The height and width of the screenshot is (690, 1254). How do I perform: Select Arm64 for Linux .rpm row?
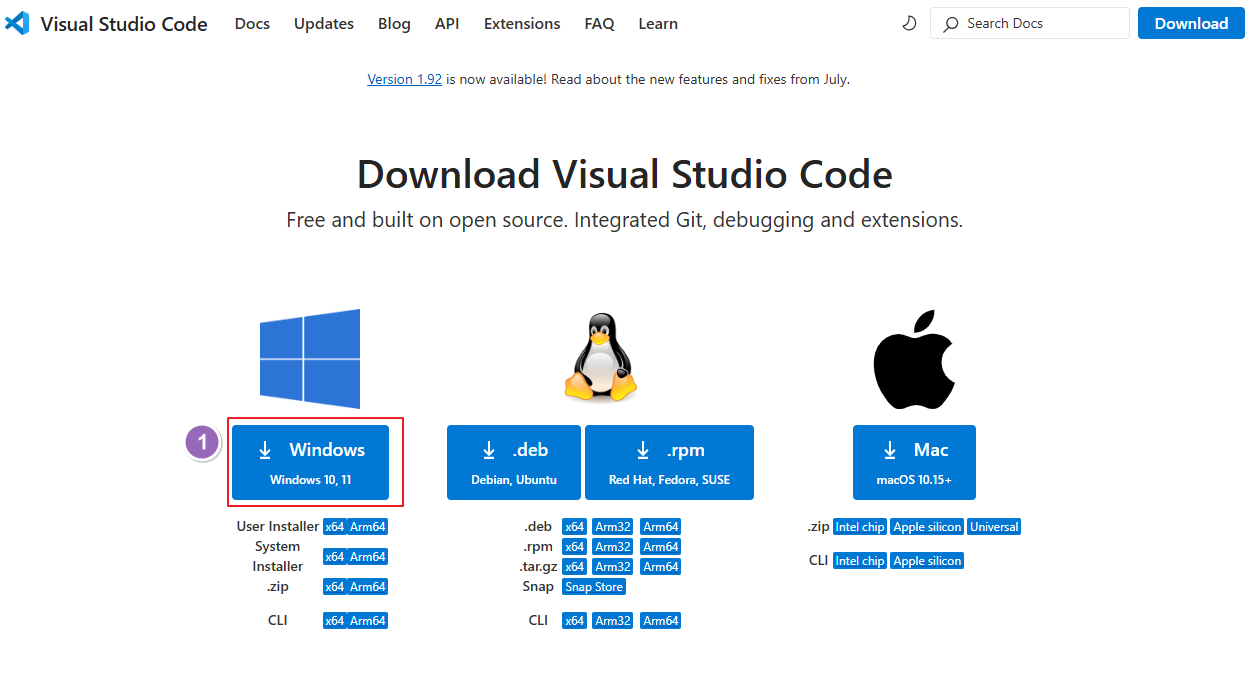661,547
